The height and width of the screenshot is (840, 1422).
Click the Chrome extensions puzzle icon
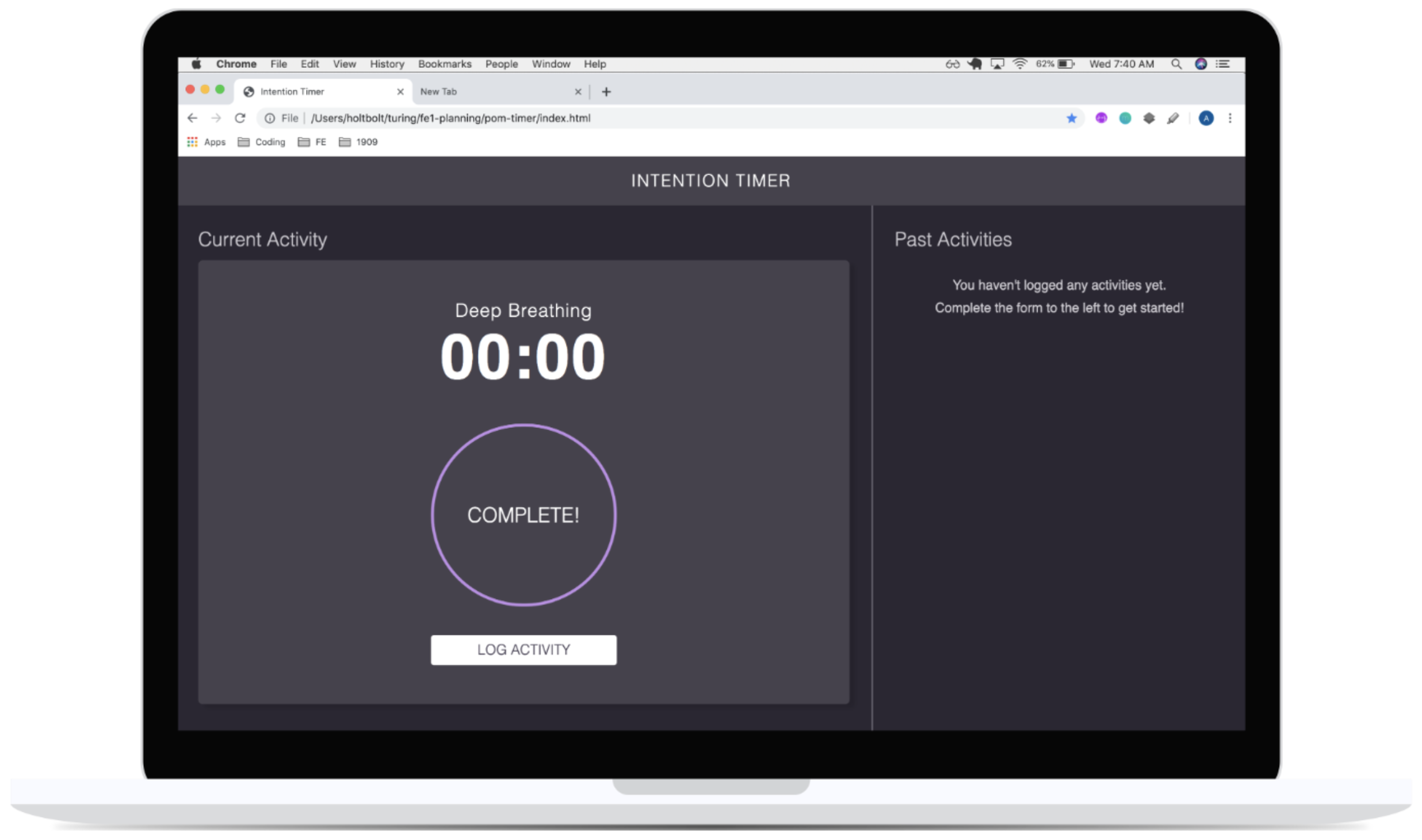(1151, 118)
